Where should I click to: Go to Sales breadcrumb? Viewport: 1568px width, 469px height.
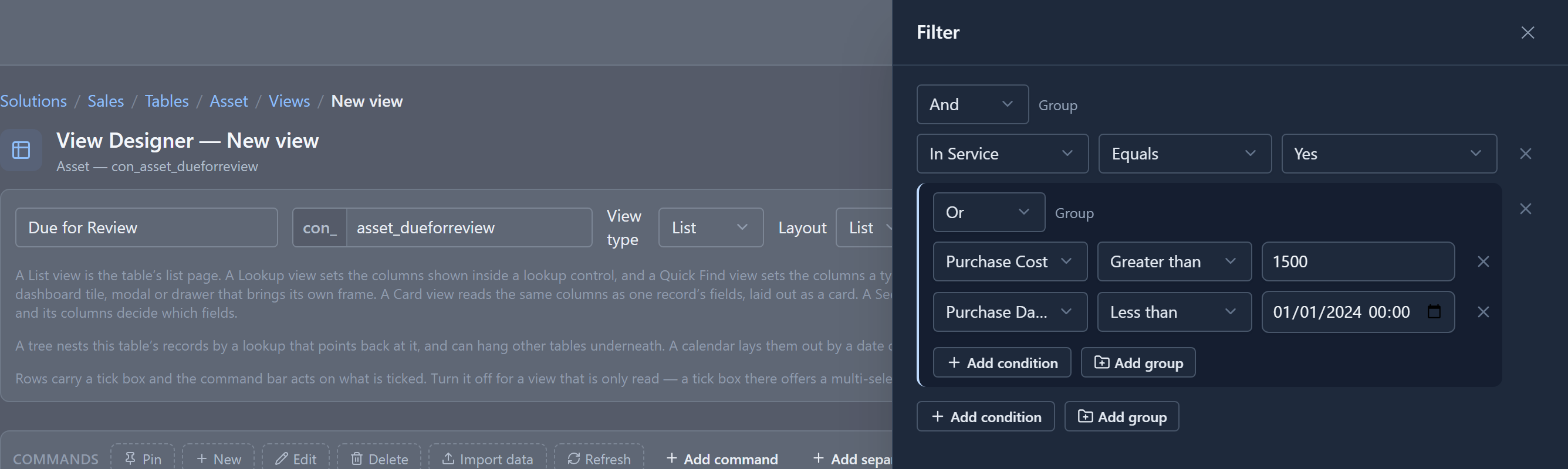tap(105, 101)
